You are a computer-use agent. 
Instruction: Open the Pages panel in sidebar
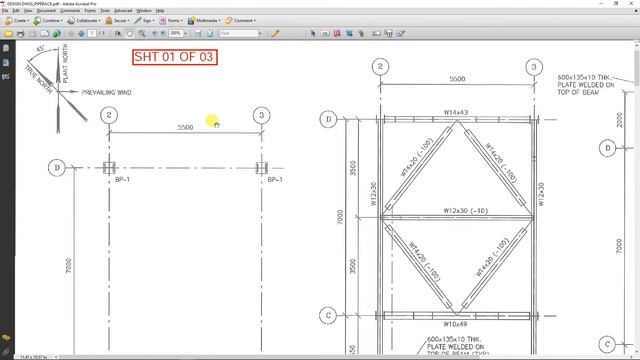(x=6, y=48)
